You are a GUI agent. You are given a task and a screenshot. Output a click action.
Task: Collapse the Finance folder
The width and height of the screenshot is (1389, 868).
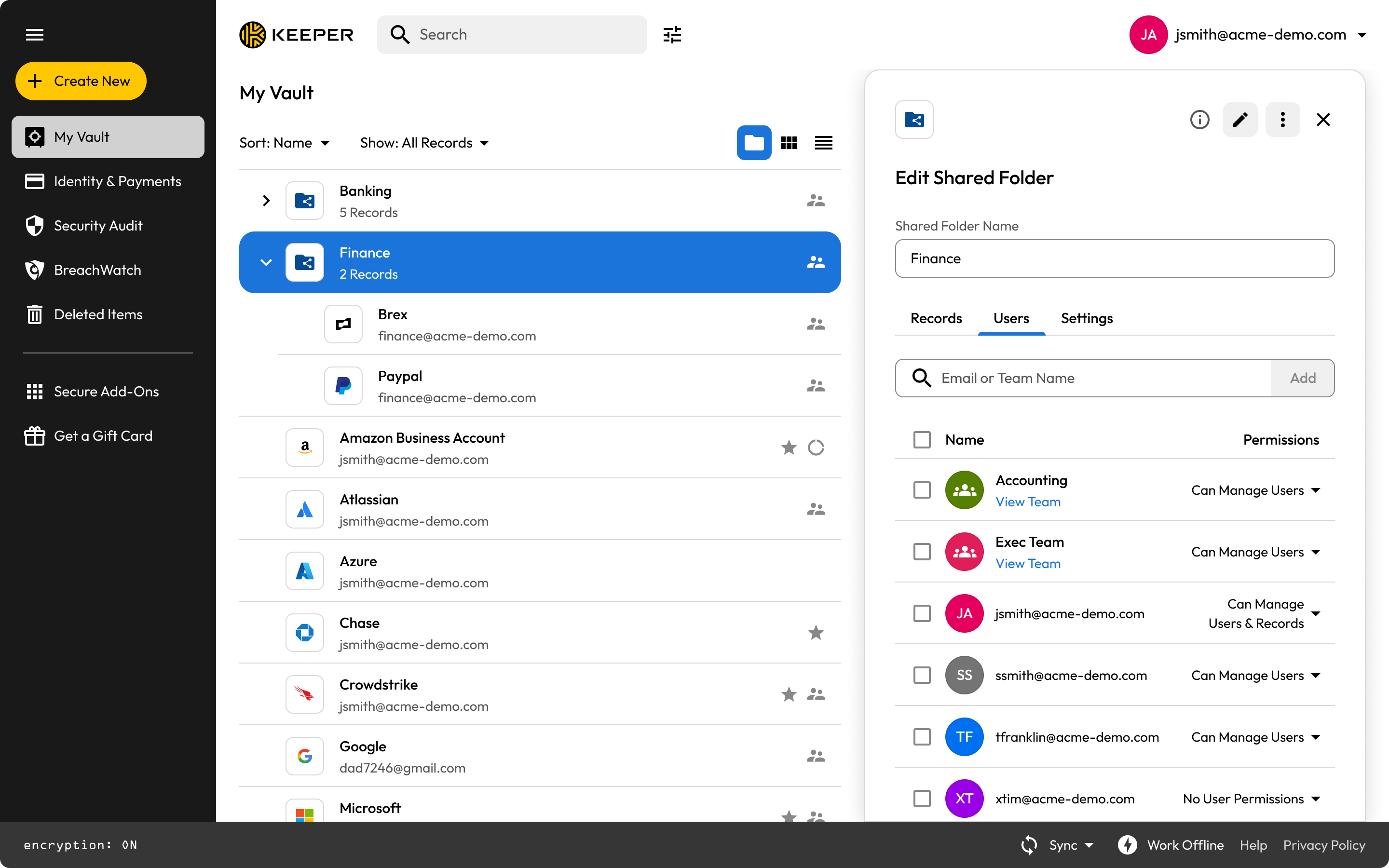266,262
